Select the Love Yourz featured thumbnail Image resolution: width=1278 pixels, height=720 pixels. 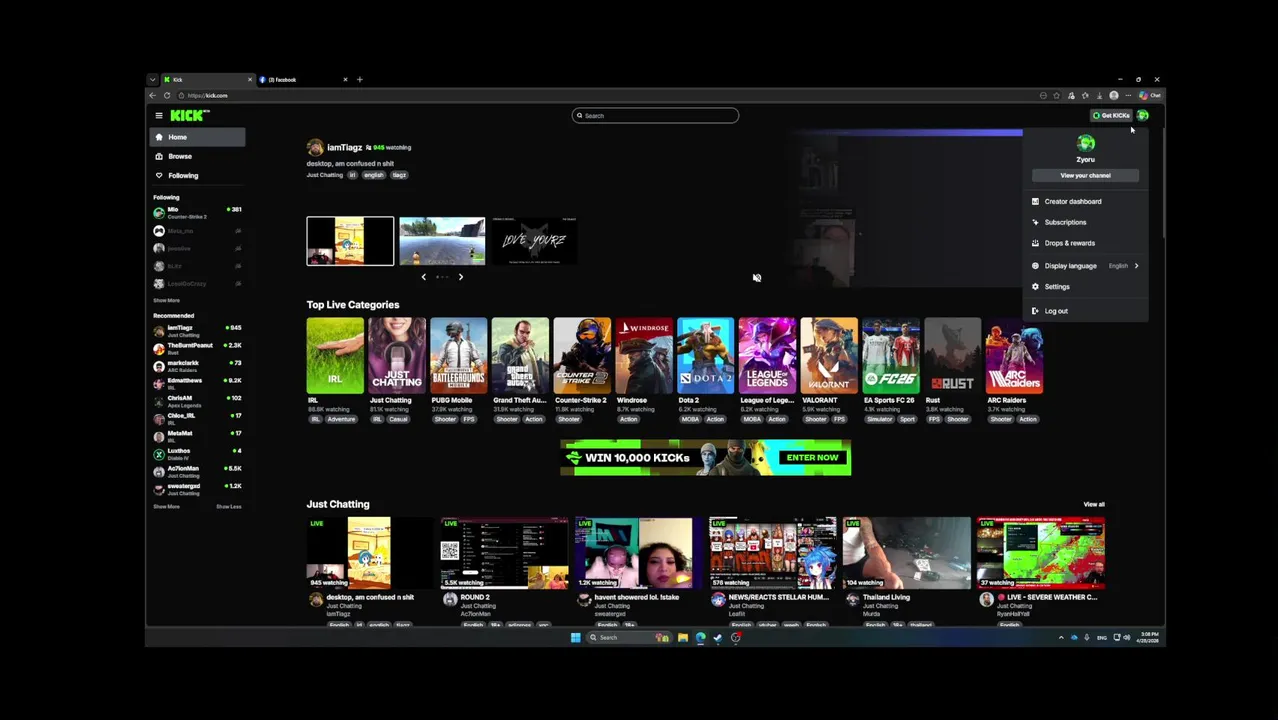click(x=534, y=241)
